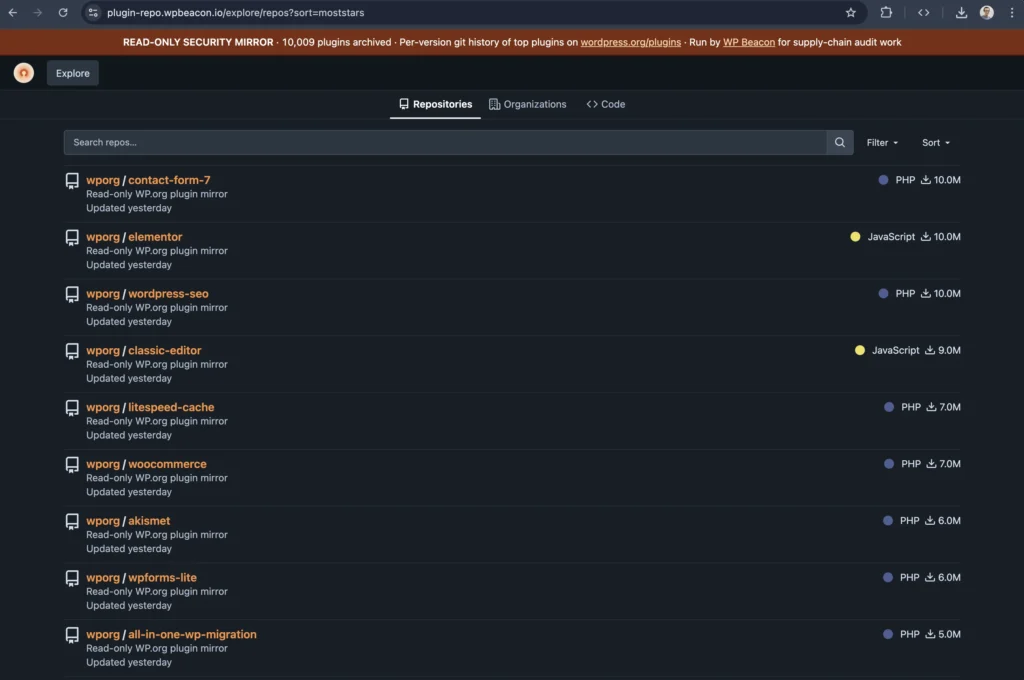
Task: Click "Updated yesterday" under wpforms-lite
Action: pyautogui.click(x=129, y=606)
